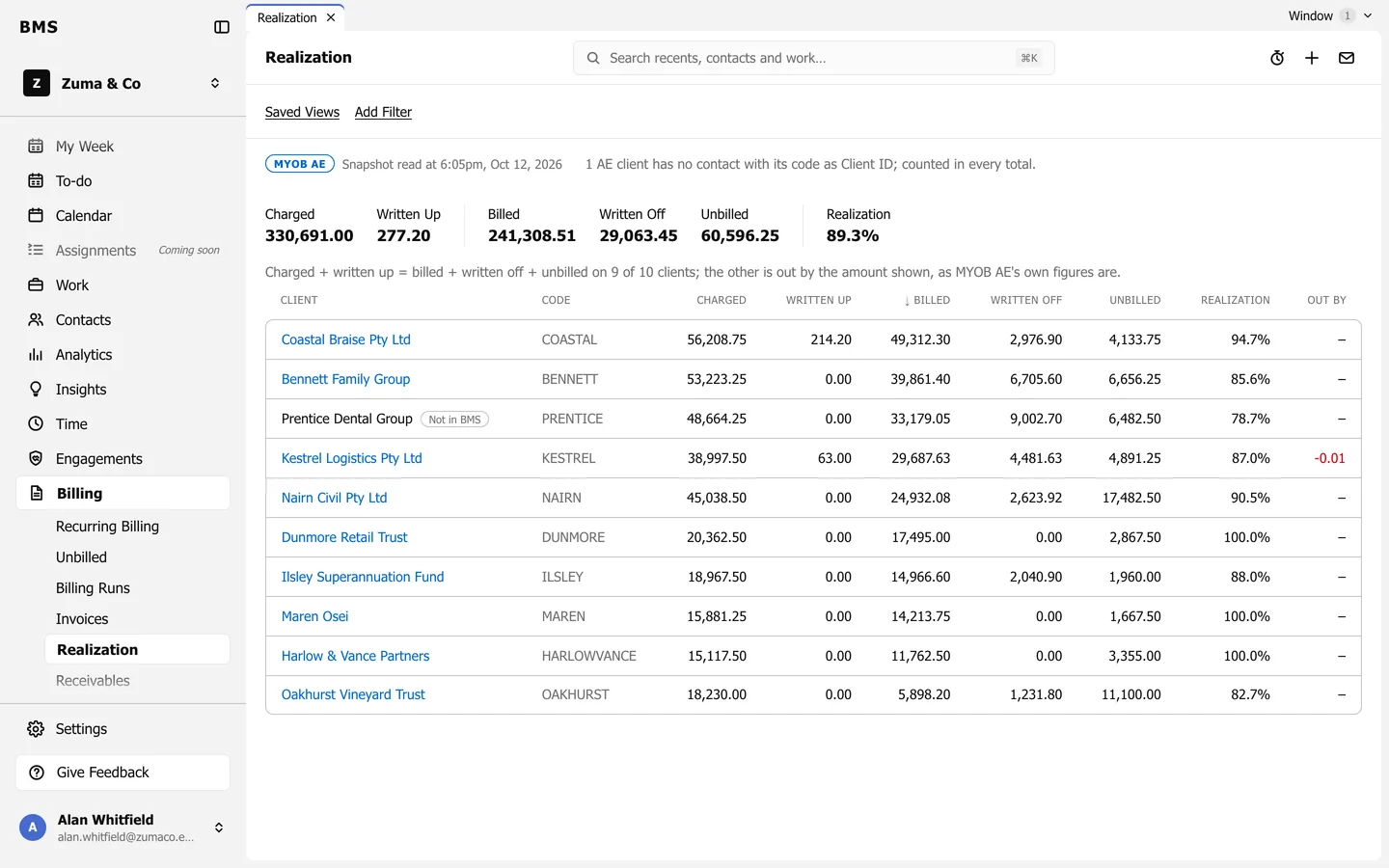
Task: Open the timer icon in header
Action: click(1277, 58)
